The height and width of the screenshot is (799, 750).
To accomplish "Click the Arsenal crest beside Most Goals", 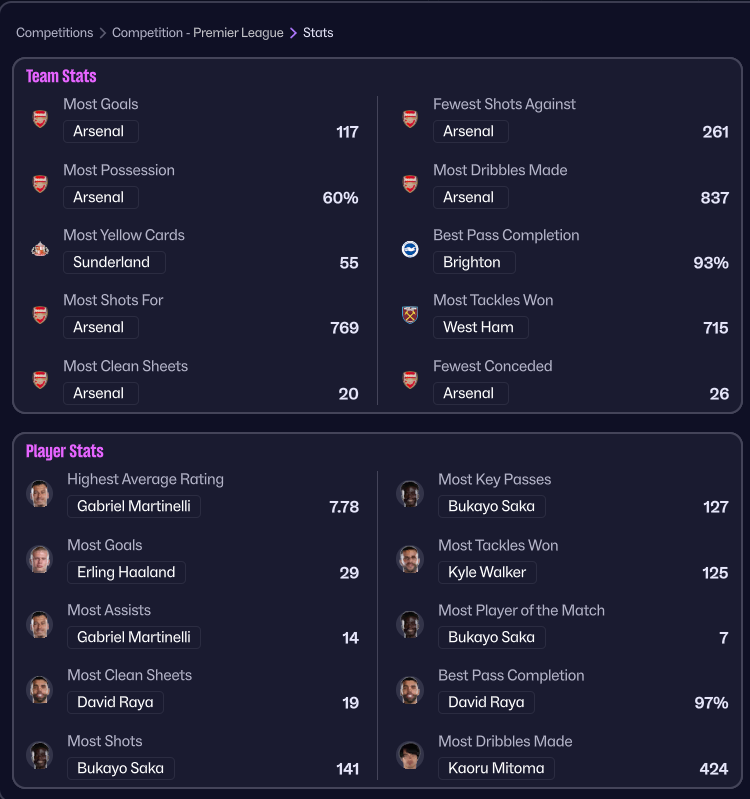I will coord(40,119).
